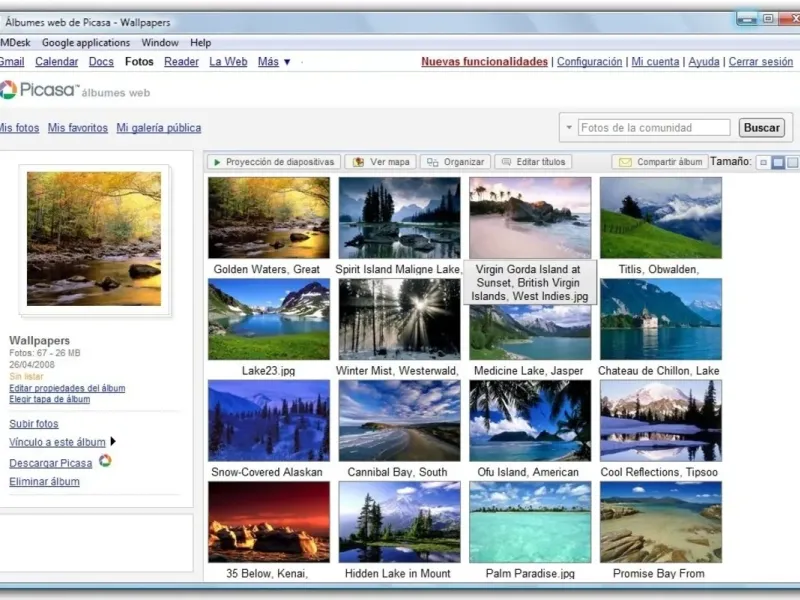Select the medium thumbnail size icon
800x600 pixels.
(778, 162)
